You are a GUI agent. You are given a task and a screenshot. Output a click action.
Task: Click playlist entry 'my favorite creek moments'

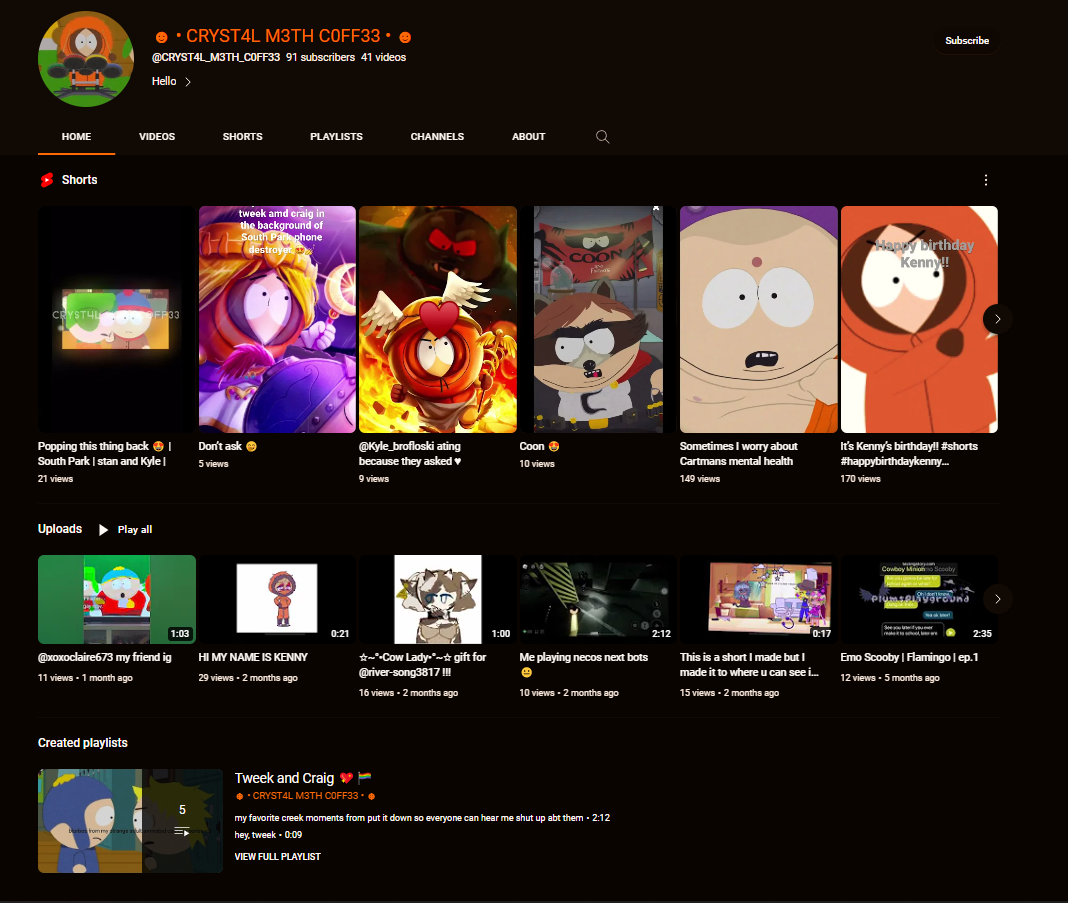click(422, 818)
